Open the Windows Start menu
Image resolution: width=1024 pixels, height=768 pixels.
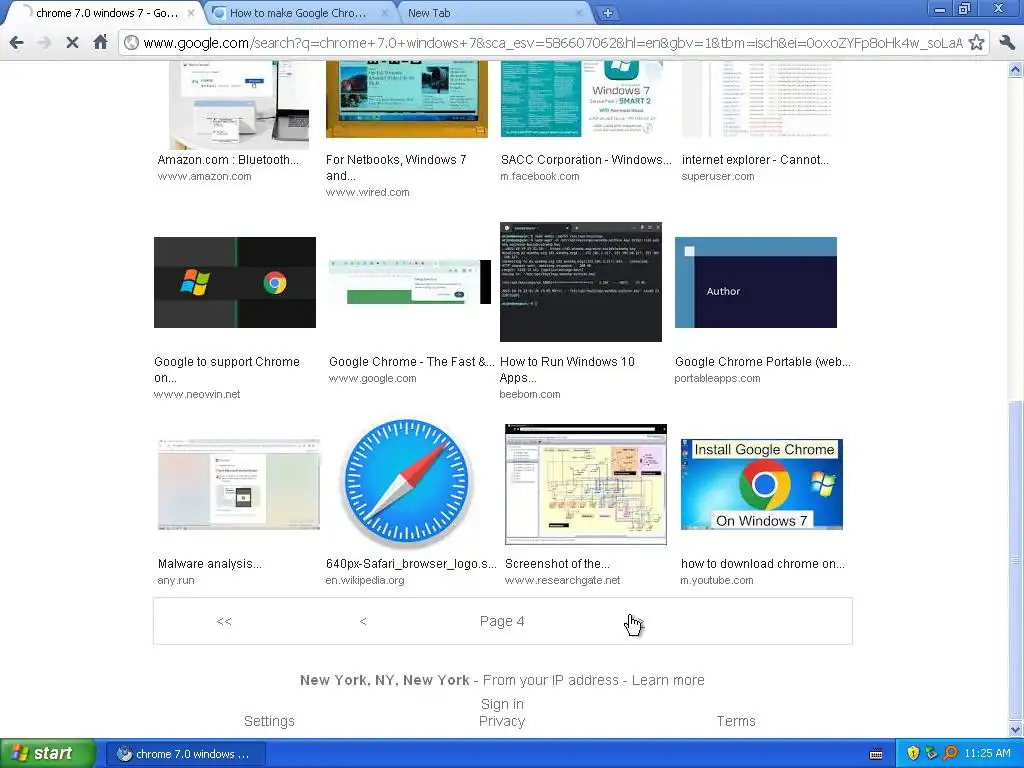click(x=47, y=754)
